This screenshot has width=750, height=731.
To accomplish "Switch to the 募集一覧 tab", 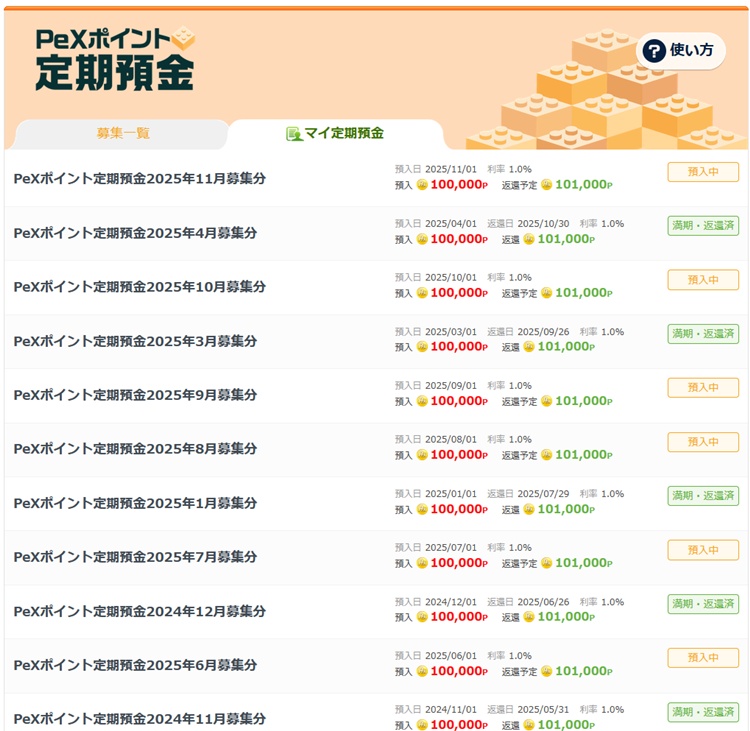I will [123, 133].
